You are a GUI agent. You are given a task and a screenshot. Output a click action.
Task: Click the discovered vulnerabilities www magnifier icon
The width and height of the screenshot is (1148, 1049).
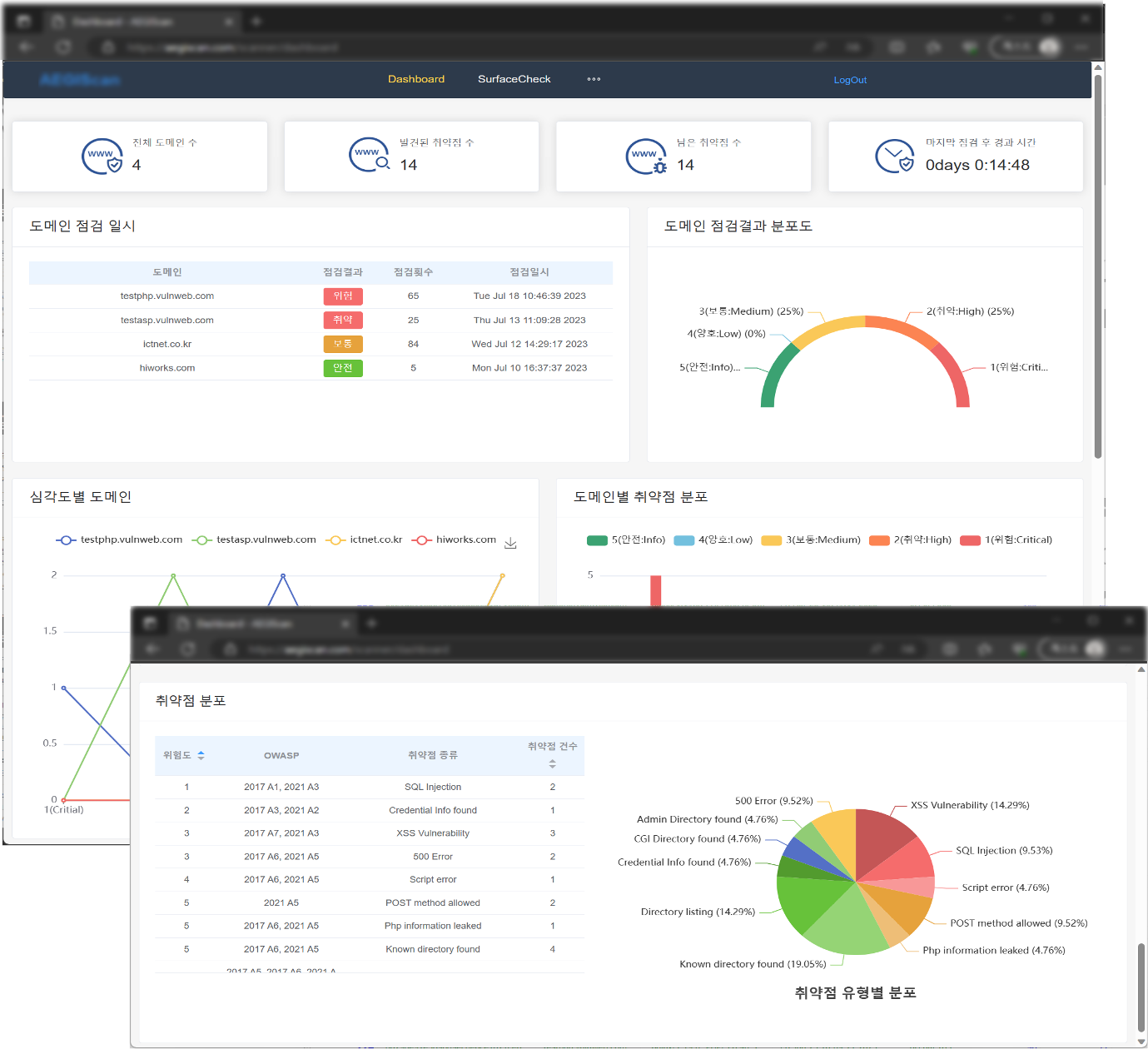tap(370, 155)
